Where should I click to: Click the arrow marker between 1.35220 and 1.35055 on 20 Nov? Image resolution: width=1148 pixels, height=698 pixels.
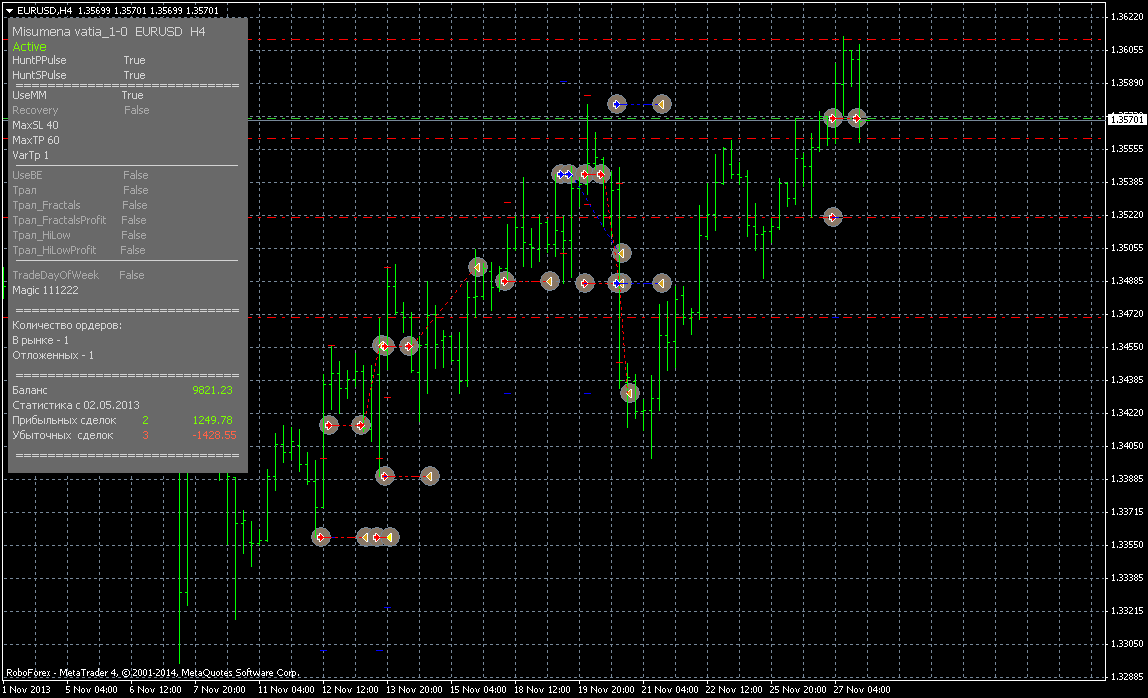[x=622, y=253]
